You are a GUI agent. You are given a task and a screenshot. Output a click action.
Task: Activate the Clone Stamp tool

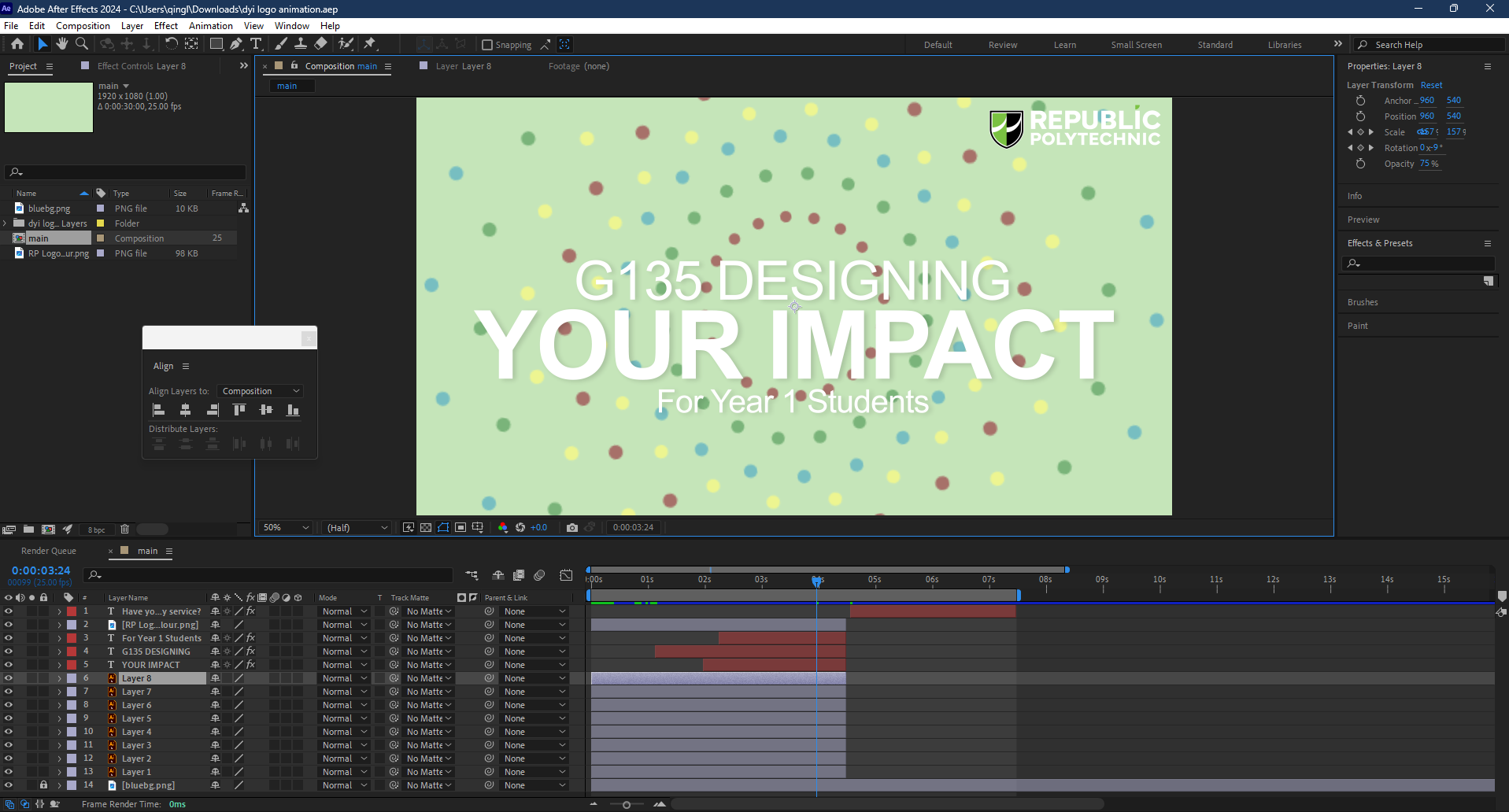pyautogui.click(x=301, y=44)
